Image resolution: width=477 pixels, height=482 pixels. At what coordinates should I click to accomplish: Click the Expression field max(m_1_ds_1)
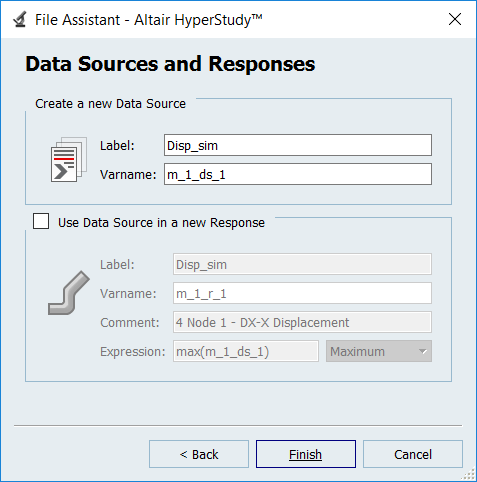coord(246,351)
